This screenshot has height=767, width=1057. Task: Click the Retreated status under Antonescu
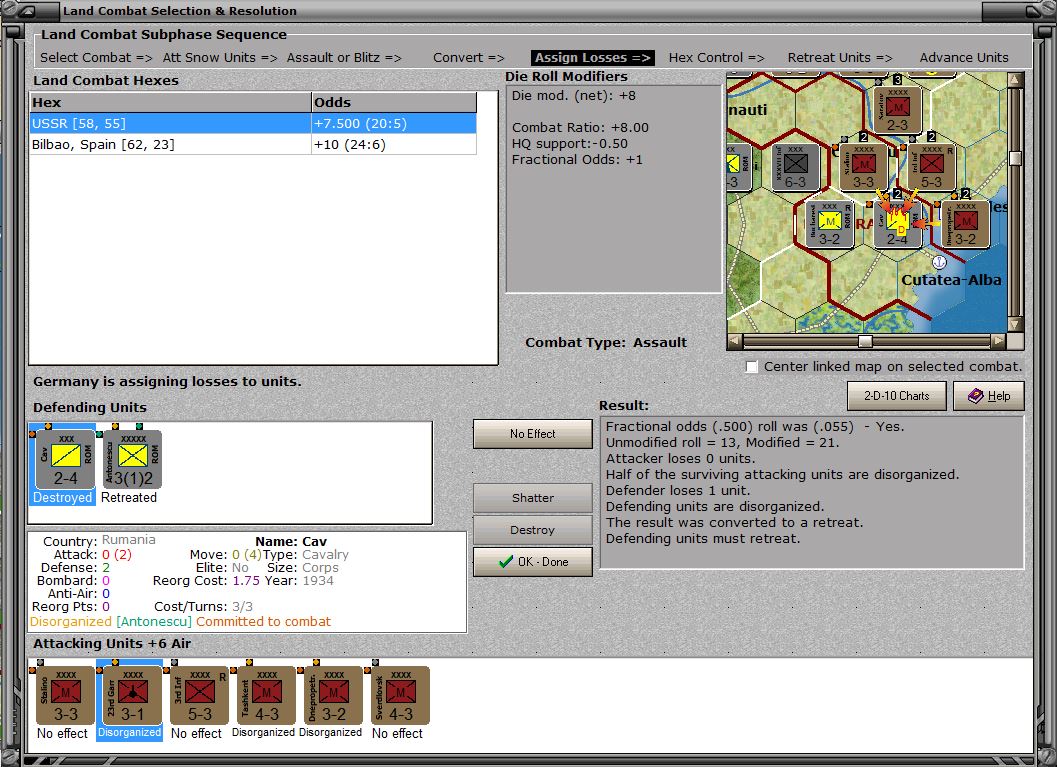(x=129, y=497)
